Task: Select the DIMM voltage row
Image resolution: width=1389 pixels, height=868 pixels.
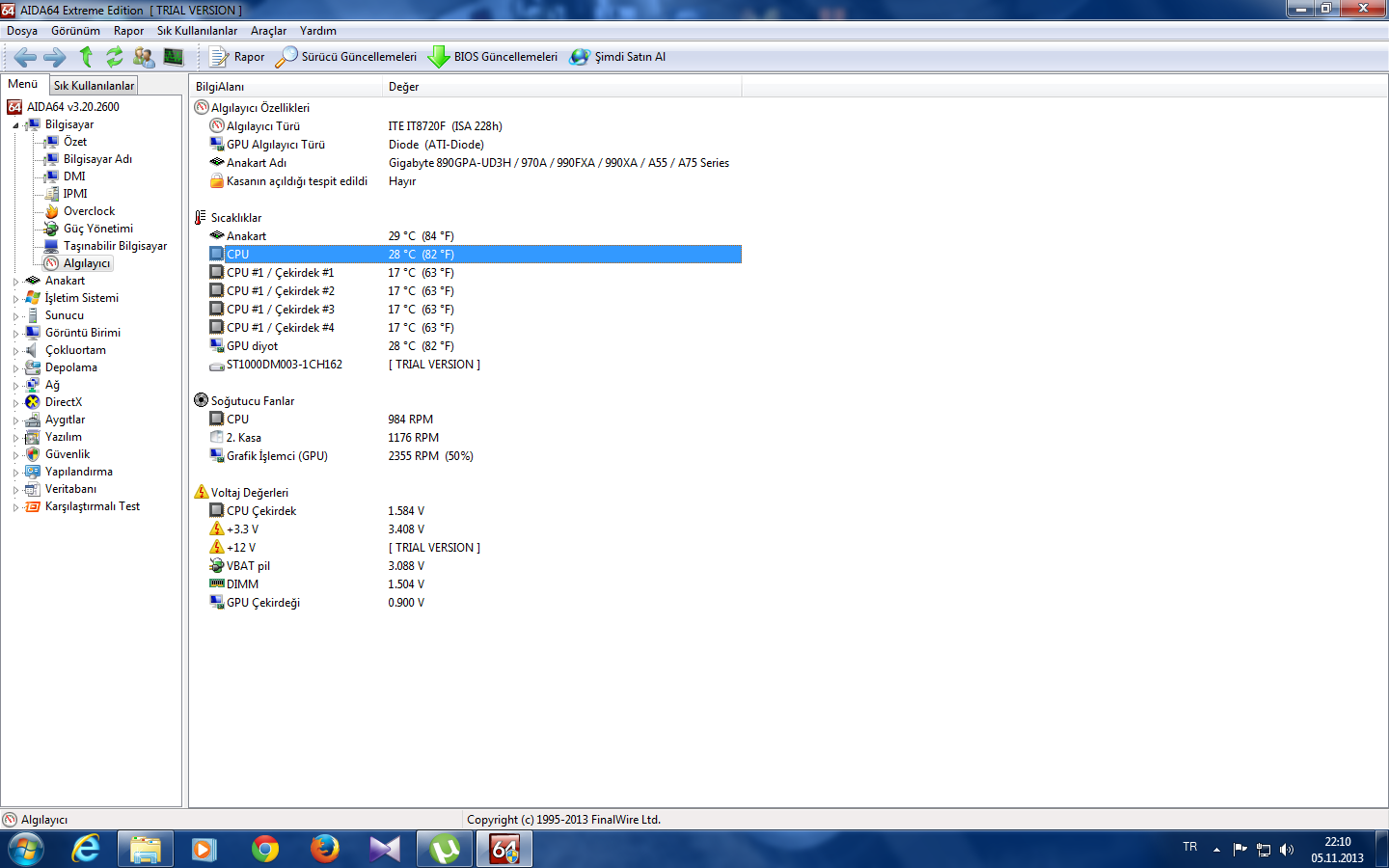Action: click(x=475, y=584)
